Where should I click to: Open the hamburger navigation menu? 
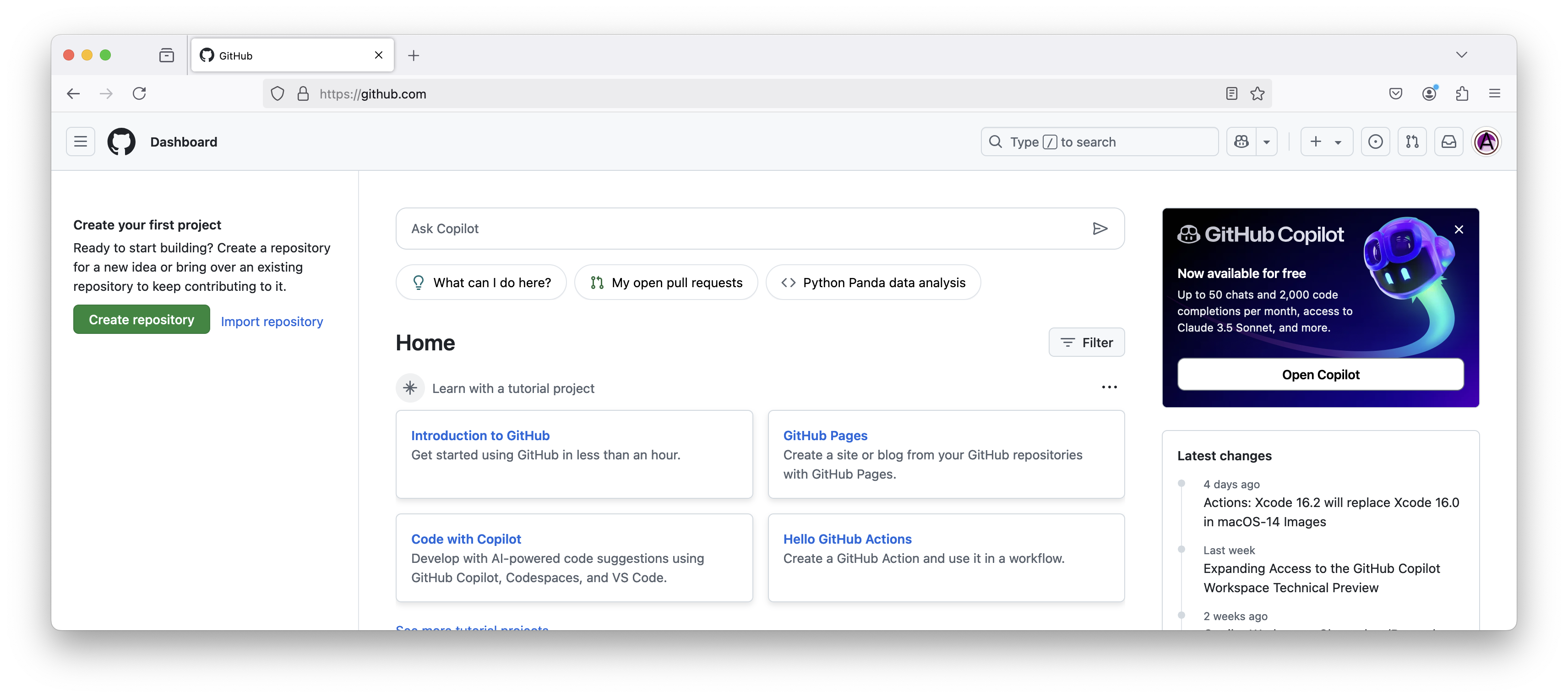point(80,142)
